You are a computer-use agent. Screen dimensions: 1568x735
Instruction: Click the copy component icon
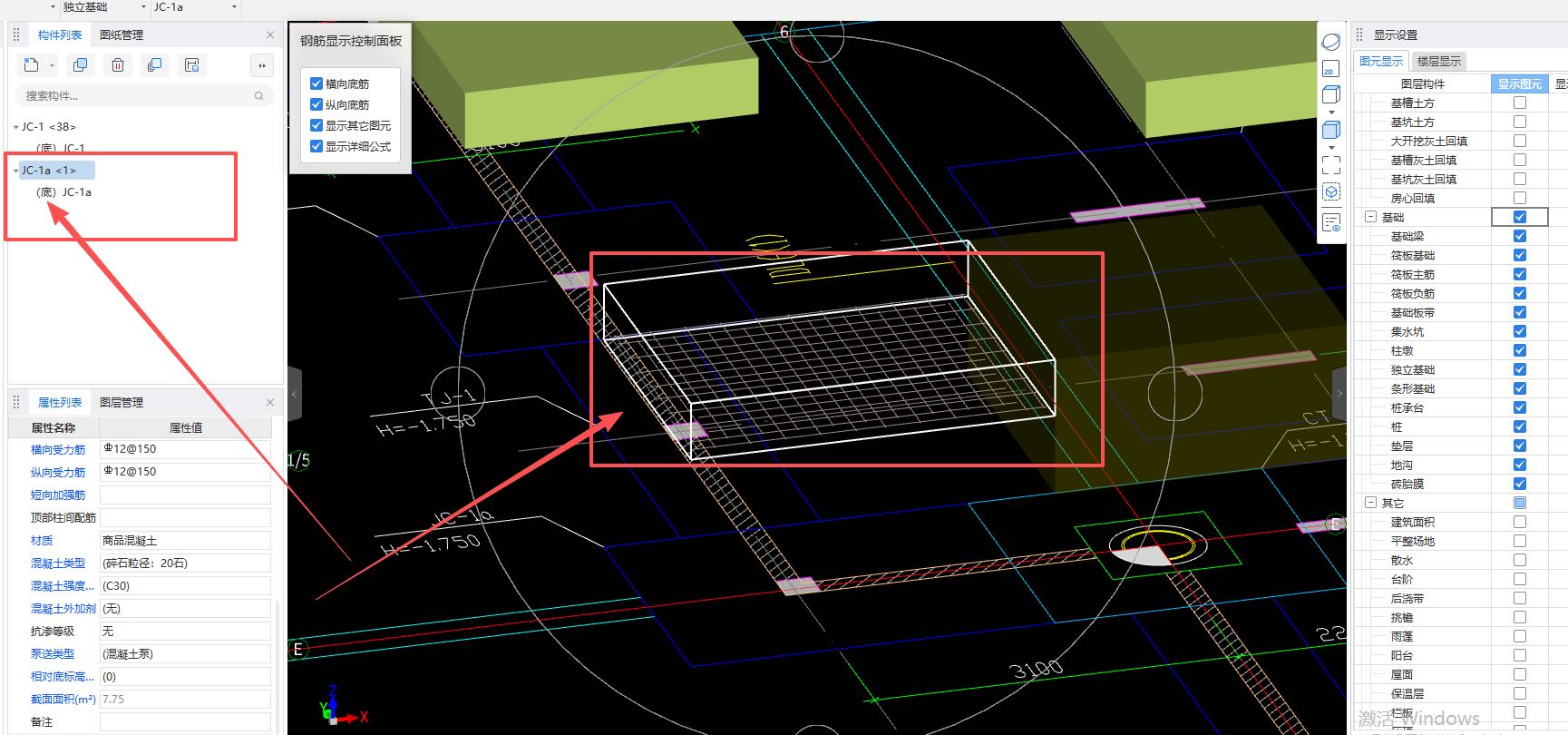[81, 65]
